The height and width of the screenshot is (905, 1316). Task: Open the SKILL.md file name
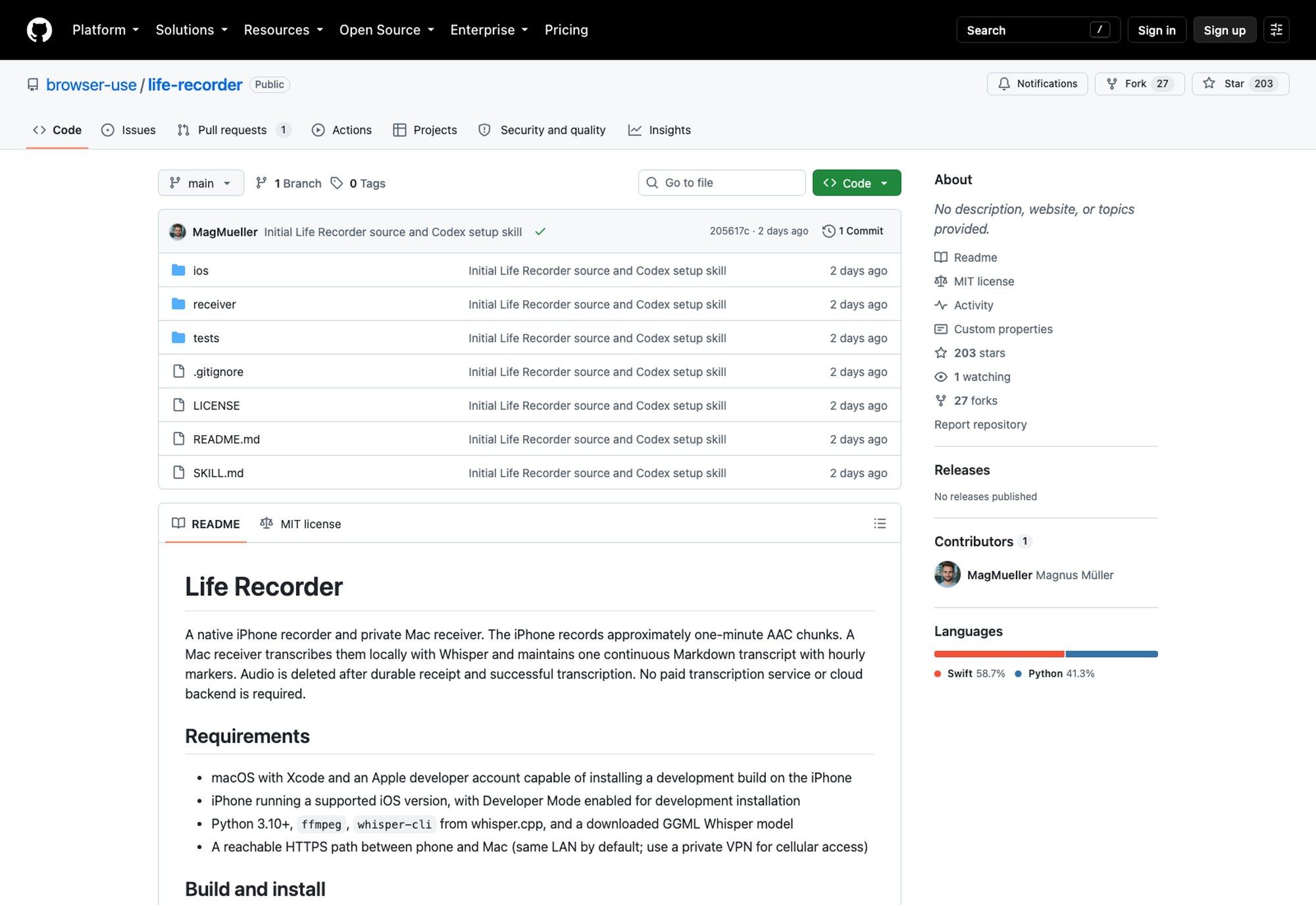pos(218,473)
